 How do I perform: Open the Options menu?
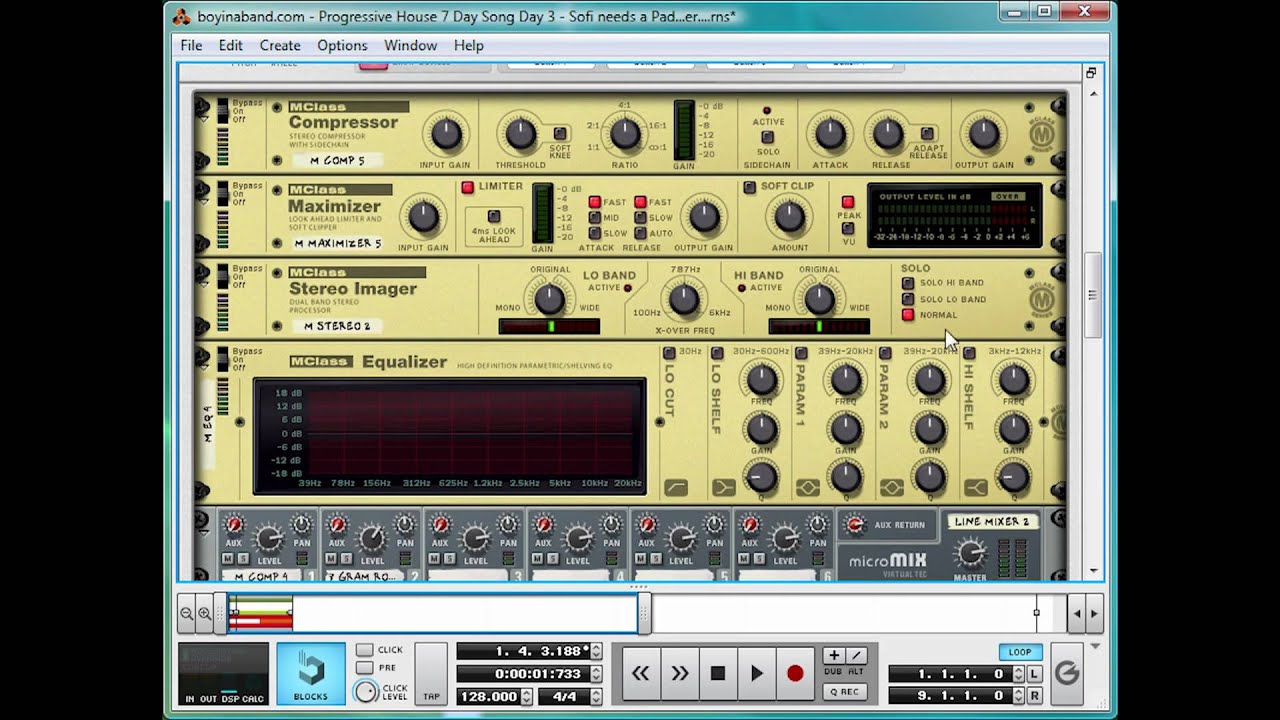342,45
